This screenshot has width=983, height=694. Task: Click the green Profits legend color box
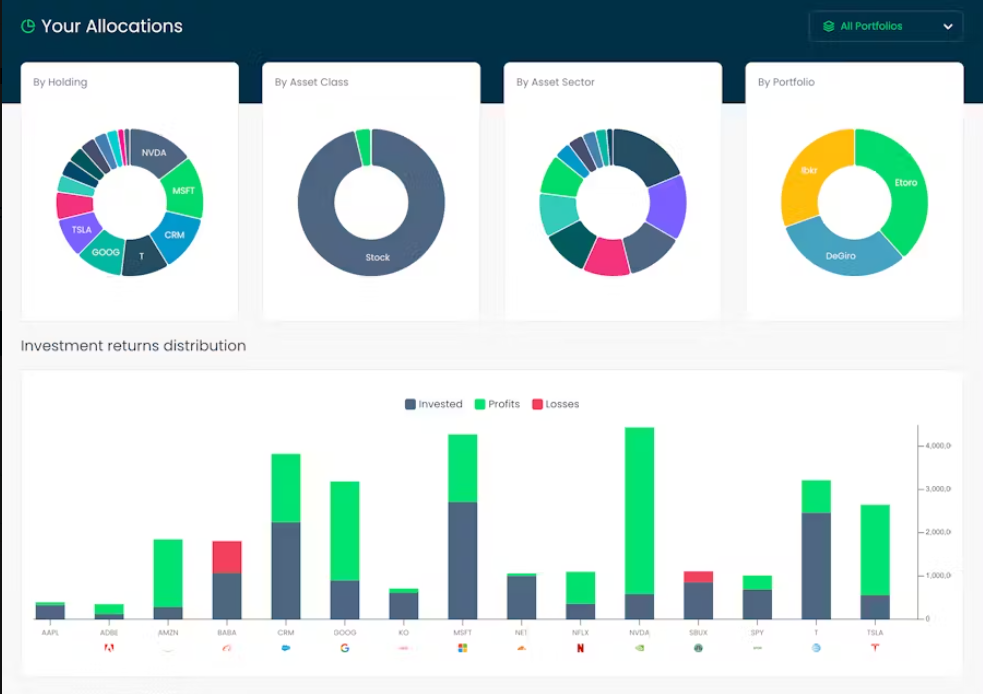480,404
